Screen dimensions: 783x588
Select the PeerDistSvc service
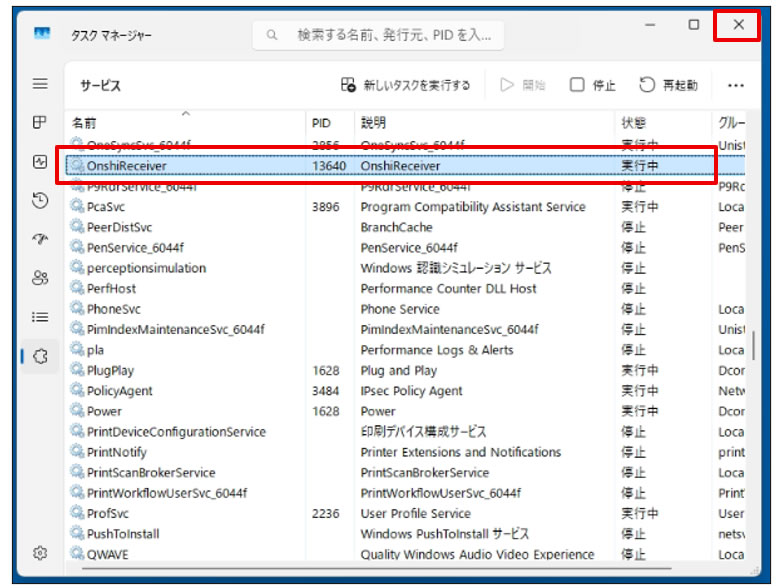(119, 227)
